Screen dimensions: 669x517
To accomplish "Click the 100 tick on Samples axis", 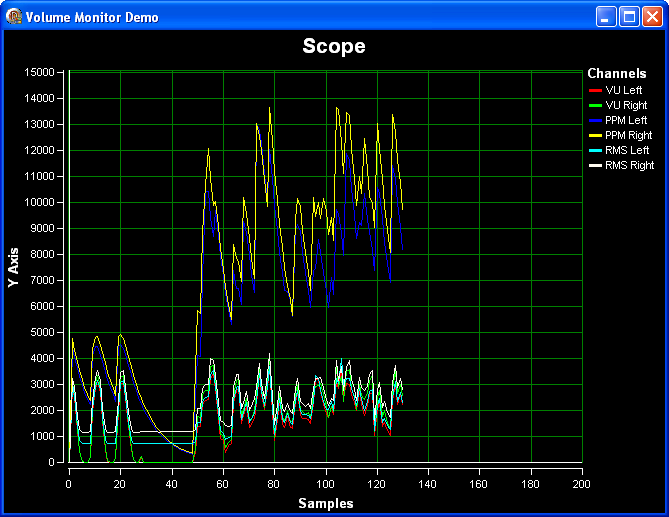I will click(325, 484).
